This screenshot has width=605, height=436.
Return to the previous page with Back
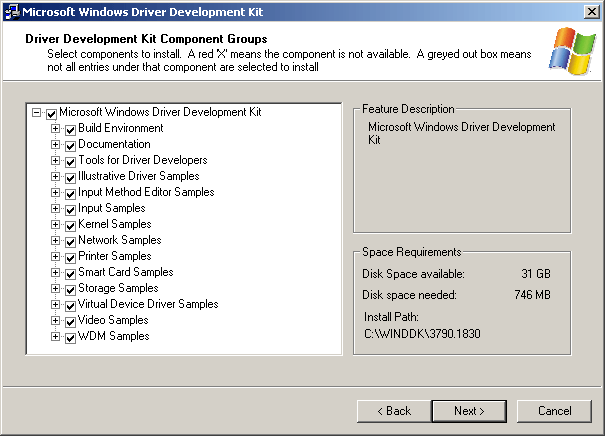point(394,411)
